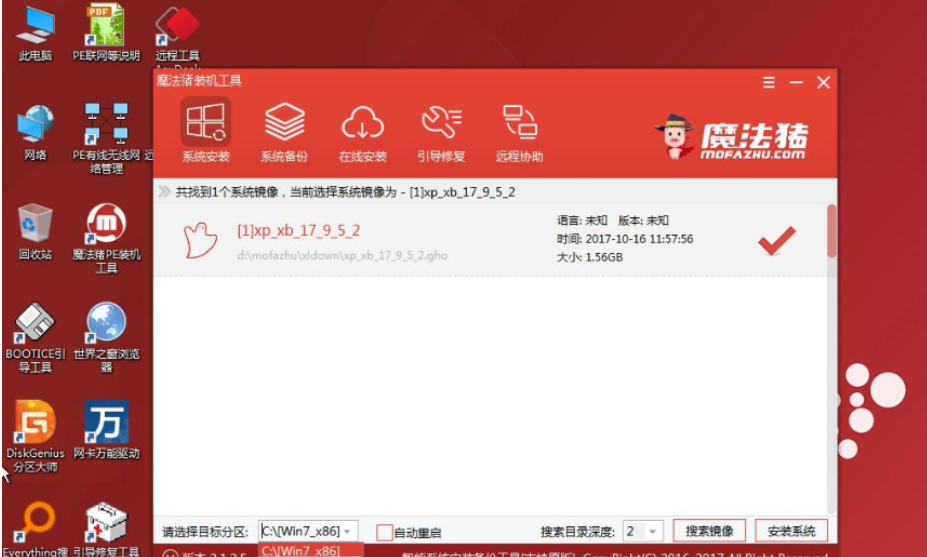This screenshot has height=557, width=927.
Task: Switch to the 系统备份 tab
Action: [x=284, y=131]
